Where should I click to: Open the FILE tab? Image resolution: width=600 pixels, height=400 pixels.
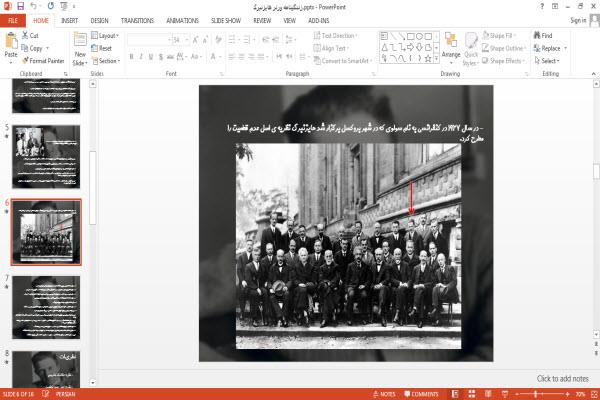point(13,21)
